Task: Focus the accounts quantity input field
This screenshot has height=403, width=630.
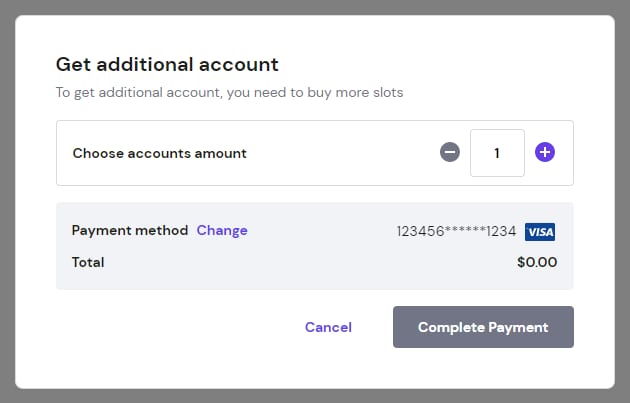Action: pyautogui.click(x=497, y=153)
